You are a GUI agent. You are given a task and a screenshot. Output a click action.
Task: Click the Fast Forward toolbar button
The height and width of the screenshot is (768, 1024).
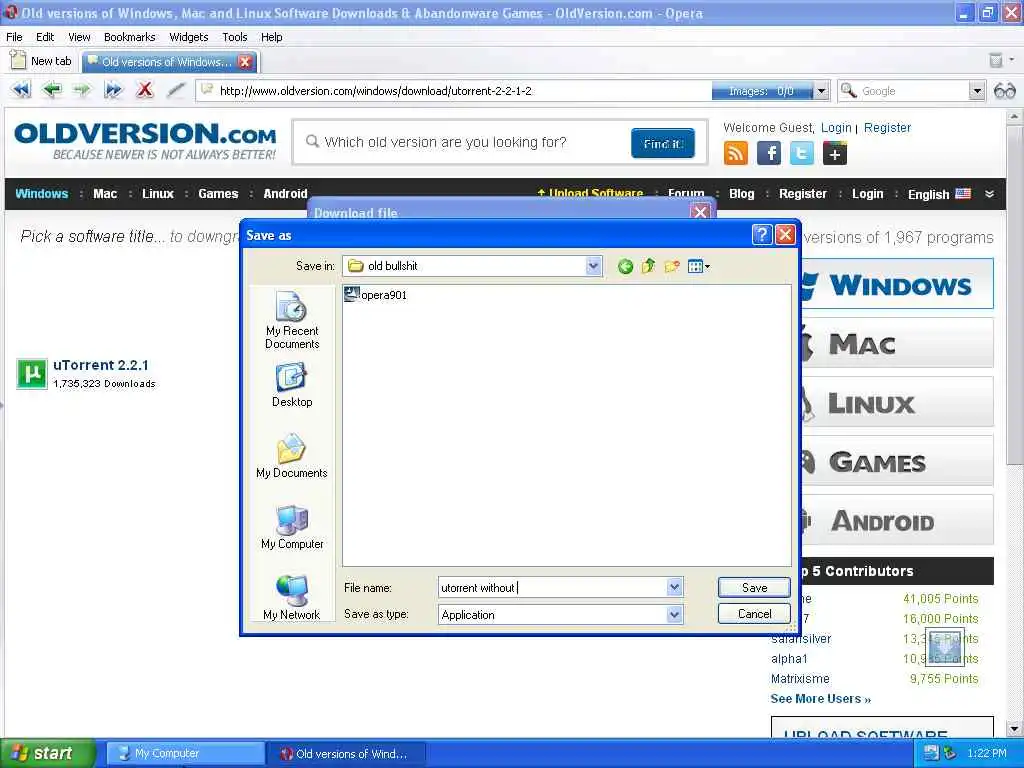click(113, 89)
